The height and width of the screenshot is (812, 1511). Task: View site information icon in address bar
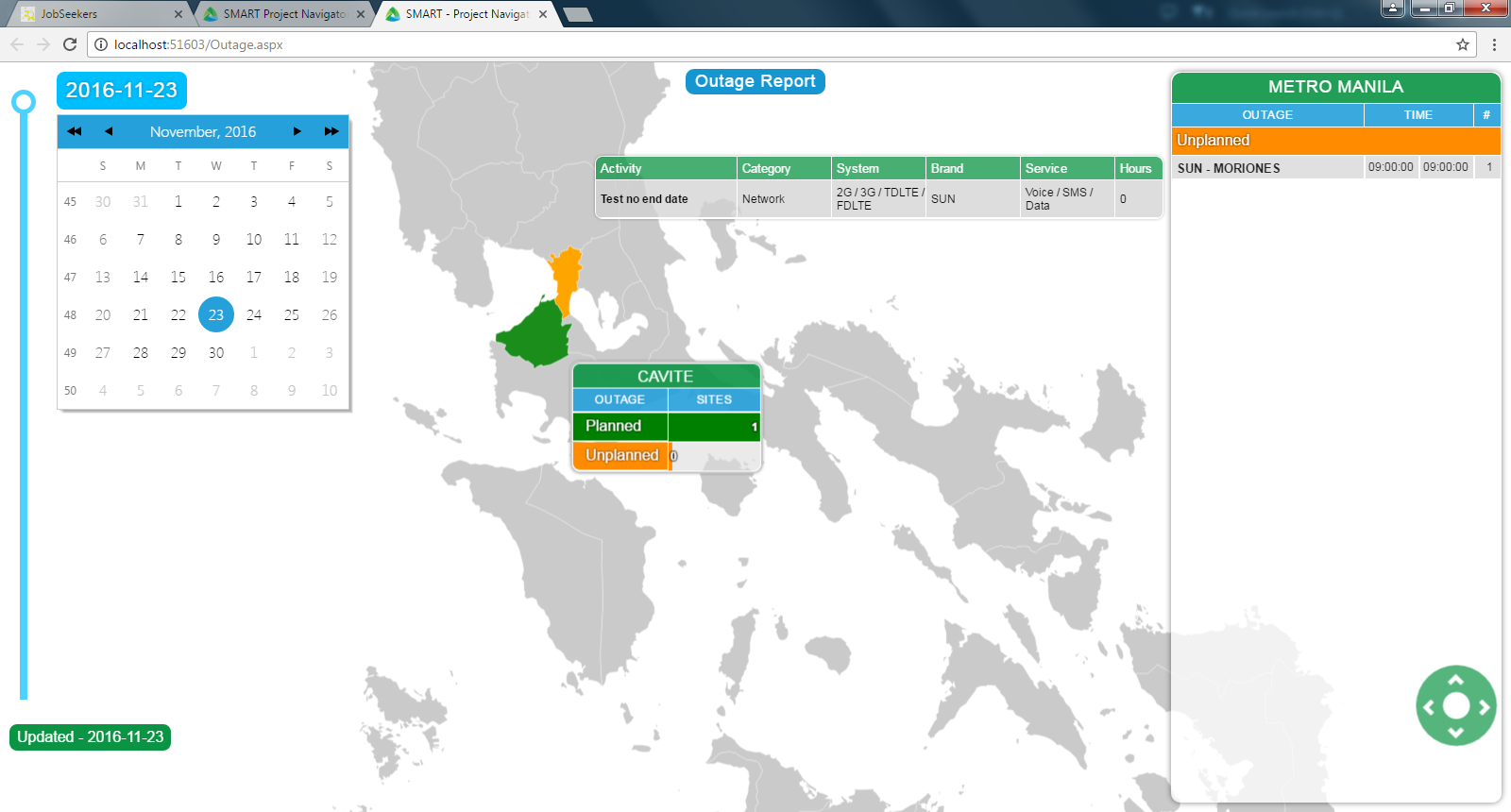click(101, 44)
